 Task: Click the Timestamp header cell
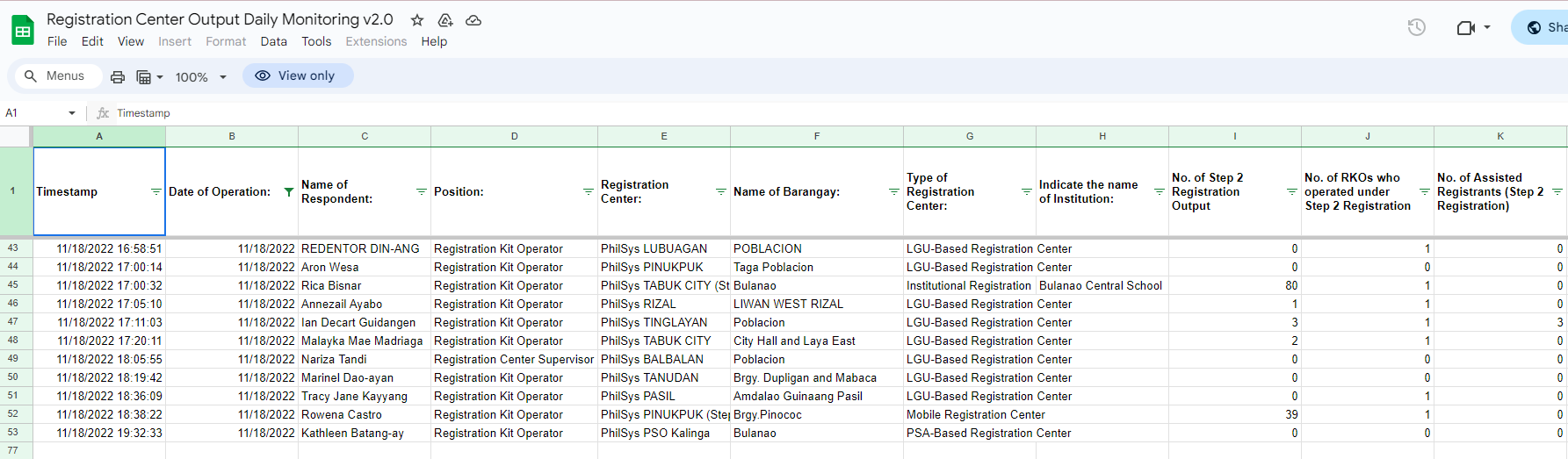point(99,191)
